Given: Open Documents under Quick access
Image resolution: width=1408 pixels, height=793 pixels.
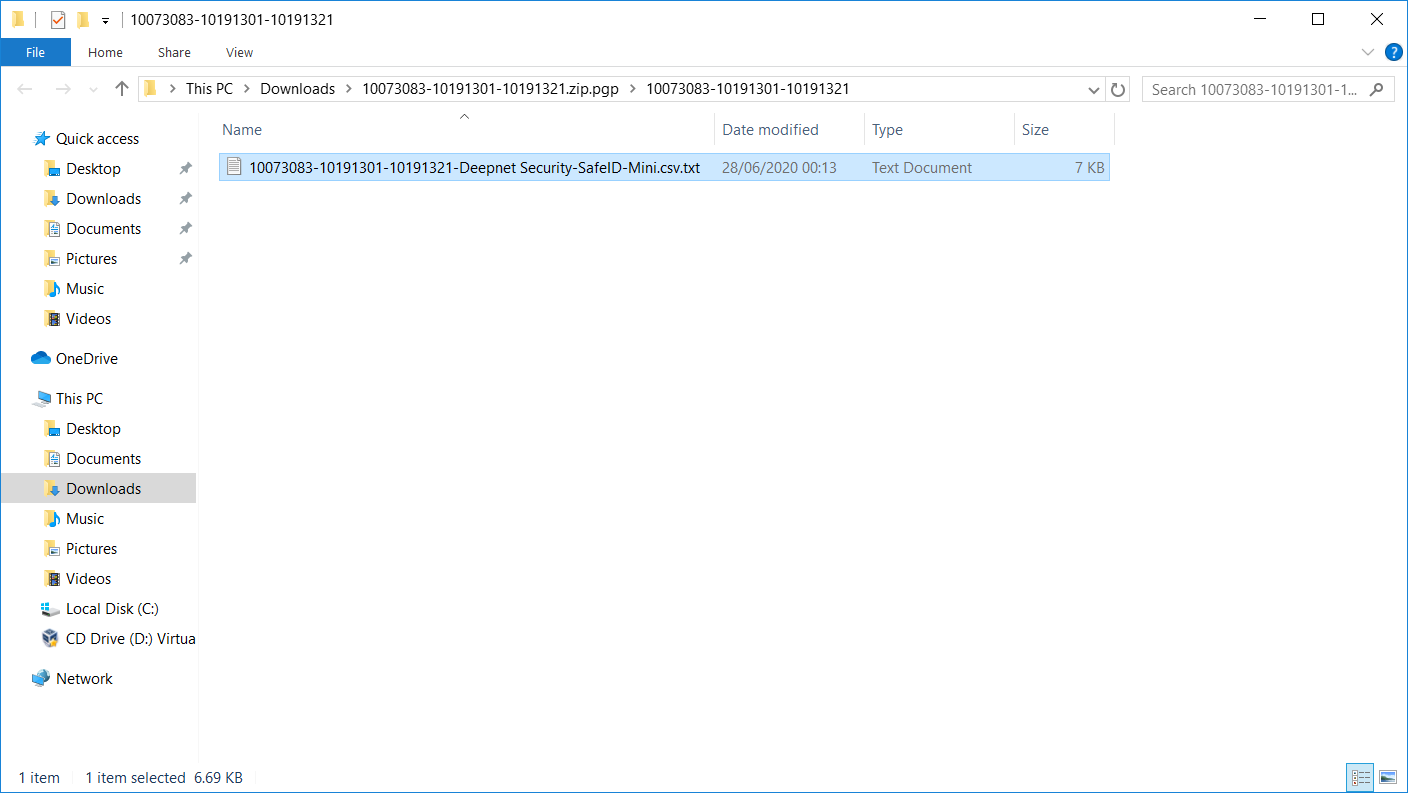Looking at the screenshot, I should click(103, 229).
